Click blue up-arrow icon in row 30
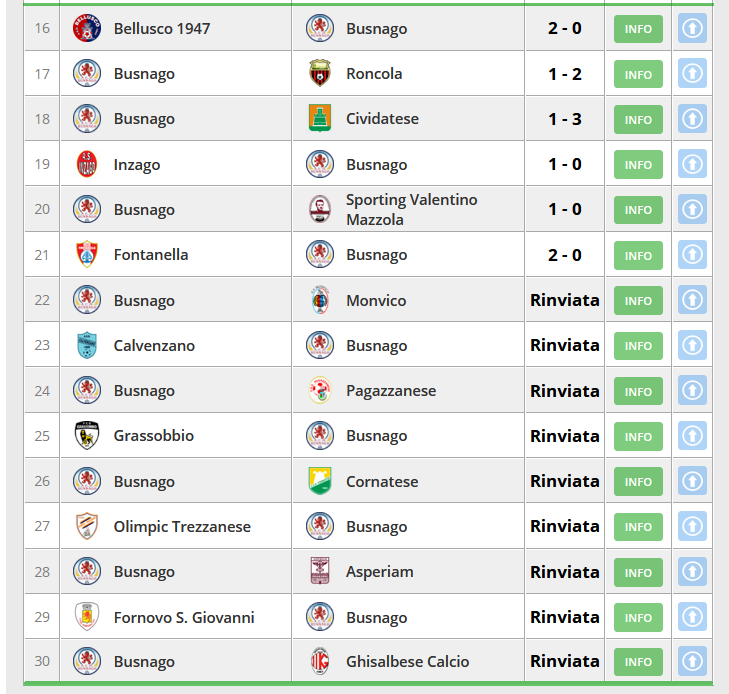Image resolution: width=729 pixels, height=694 pixels. pos(692,661)
